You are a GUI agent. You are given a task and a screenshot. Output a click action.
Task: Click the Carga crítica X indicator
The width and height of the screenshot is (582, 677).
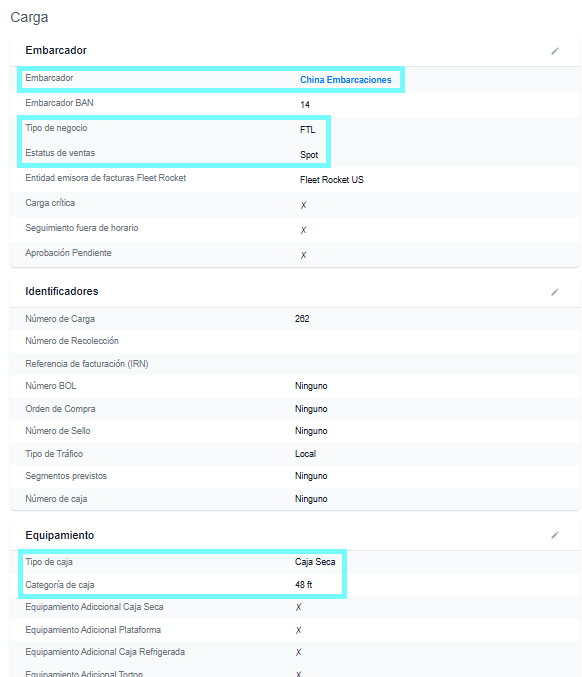click(x=304, y=205)
